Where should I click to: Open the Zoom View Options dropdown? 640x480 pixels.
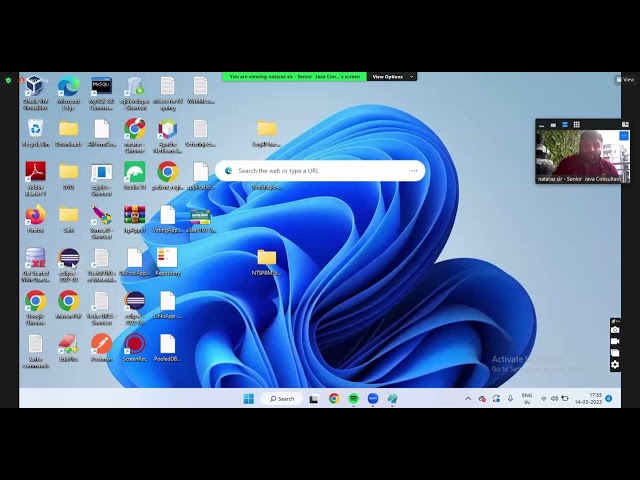pyautogui.click(x=389, y=76)
